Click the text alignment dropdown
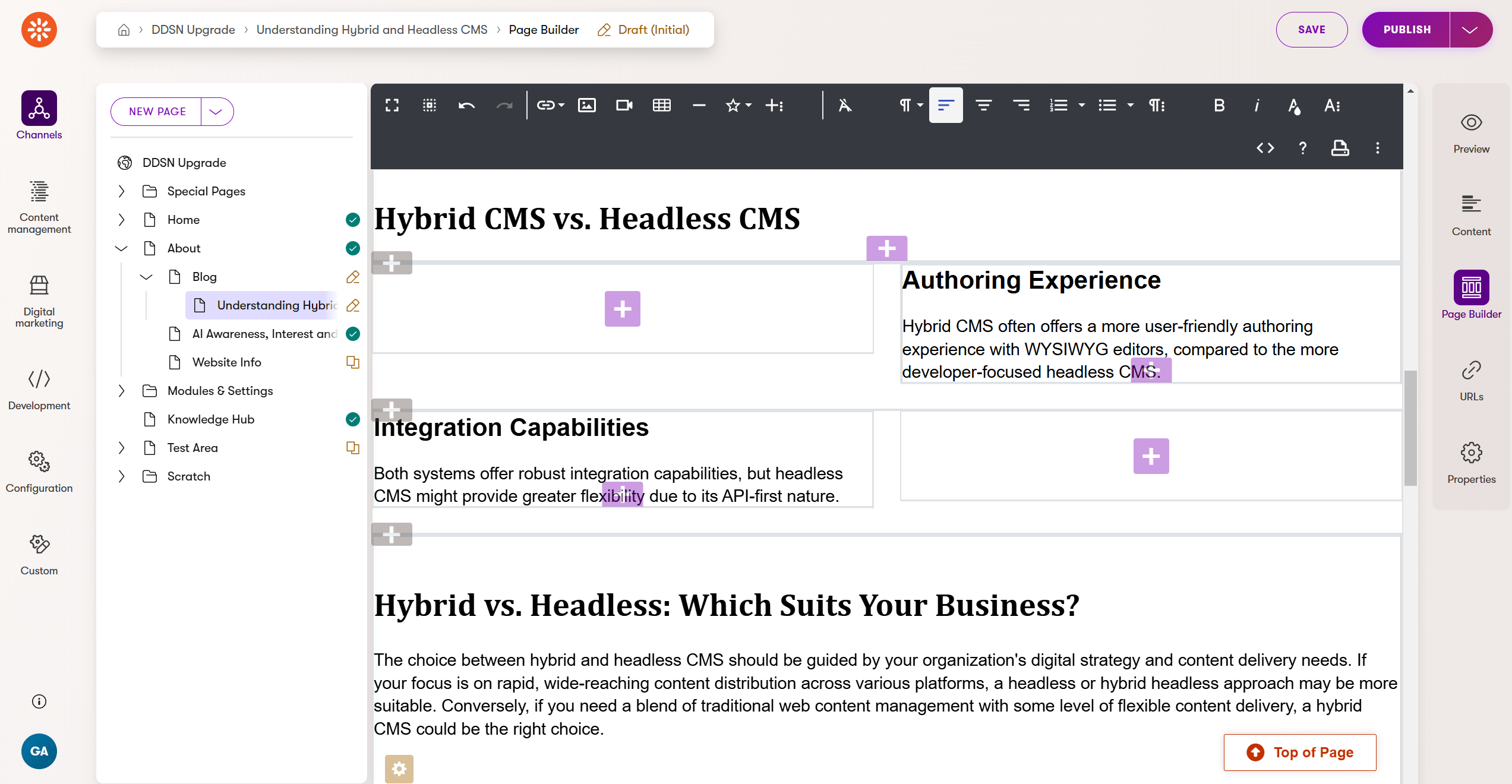Image resolution: width=1512 pixels, height=784 pixels. (x=946, y=105)
